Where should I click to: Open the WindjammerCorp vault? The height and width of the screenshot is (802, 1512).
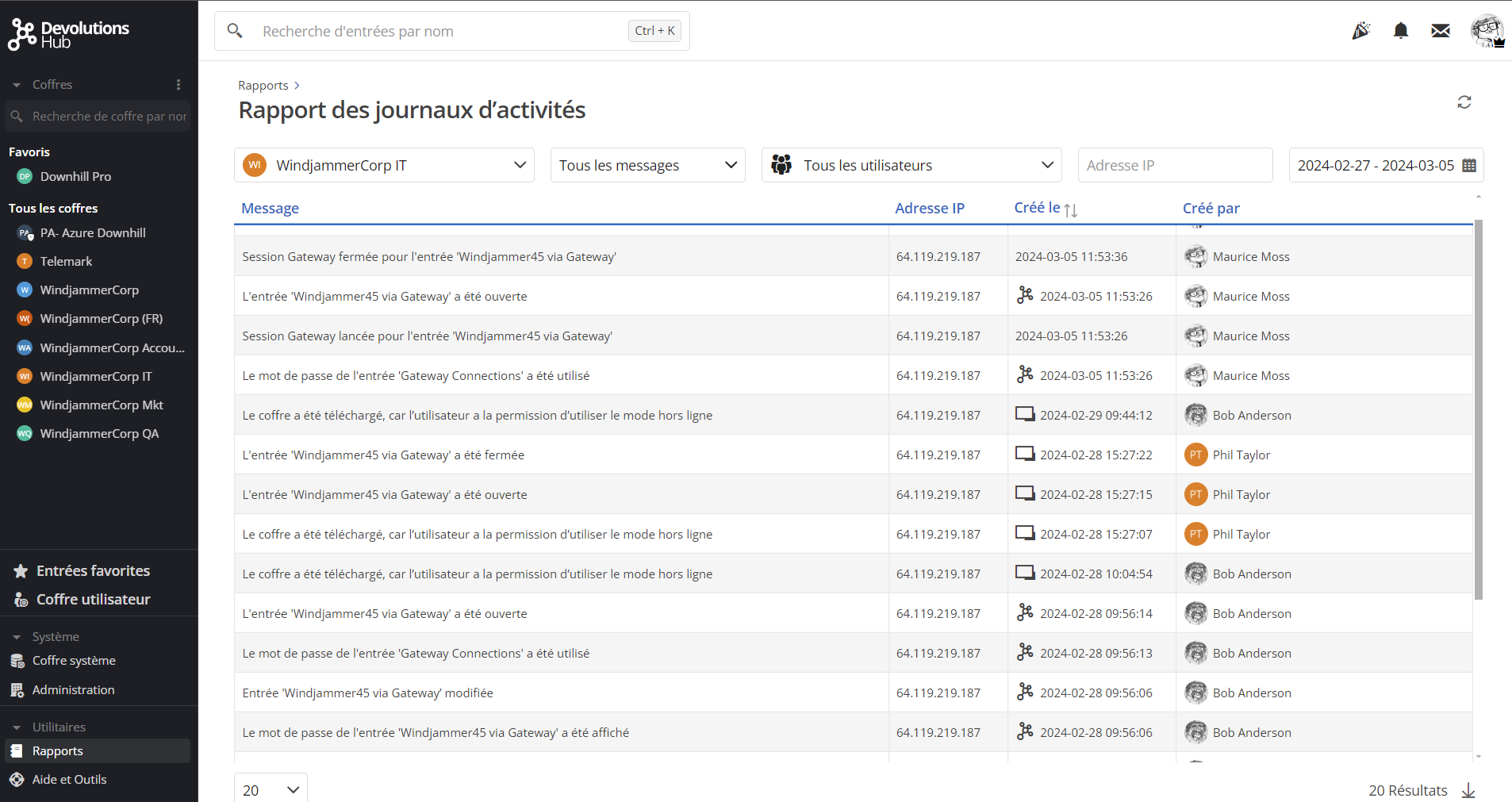click(89, 290)
